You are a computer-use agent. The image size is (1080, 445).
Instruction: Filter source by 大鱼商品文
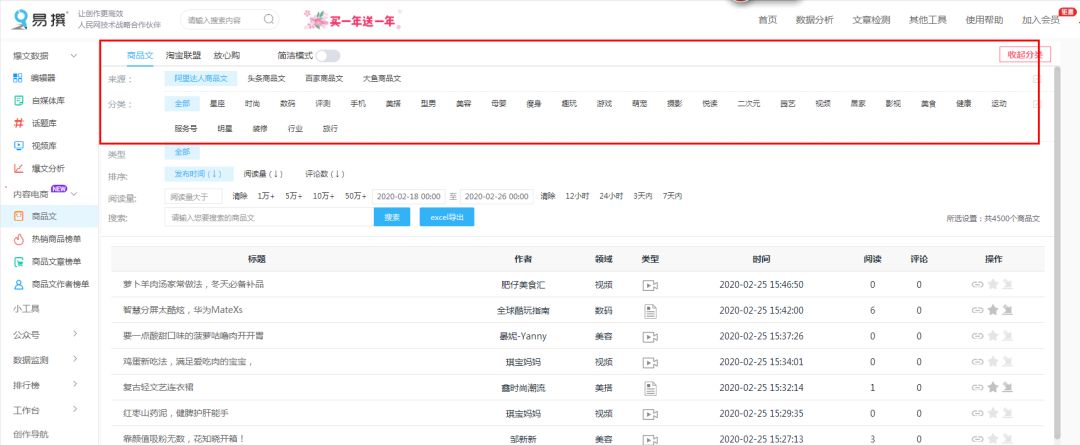click(x=382, y=79)
